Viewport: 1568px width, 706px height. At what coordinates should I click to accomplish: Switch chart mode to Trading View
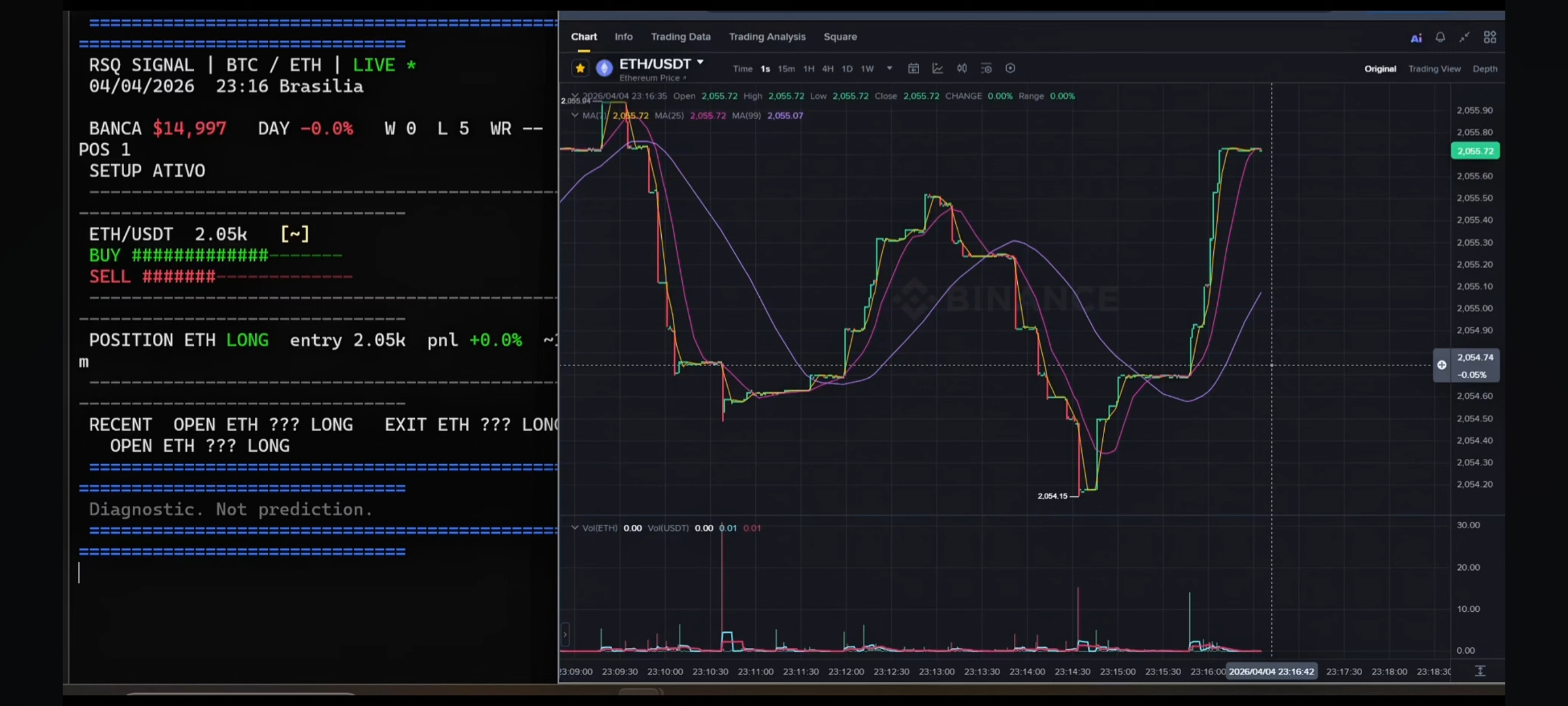click(1434, 69)
